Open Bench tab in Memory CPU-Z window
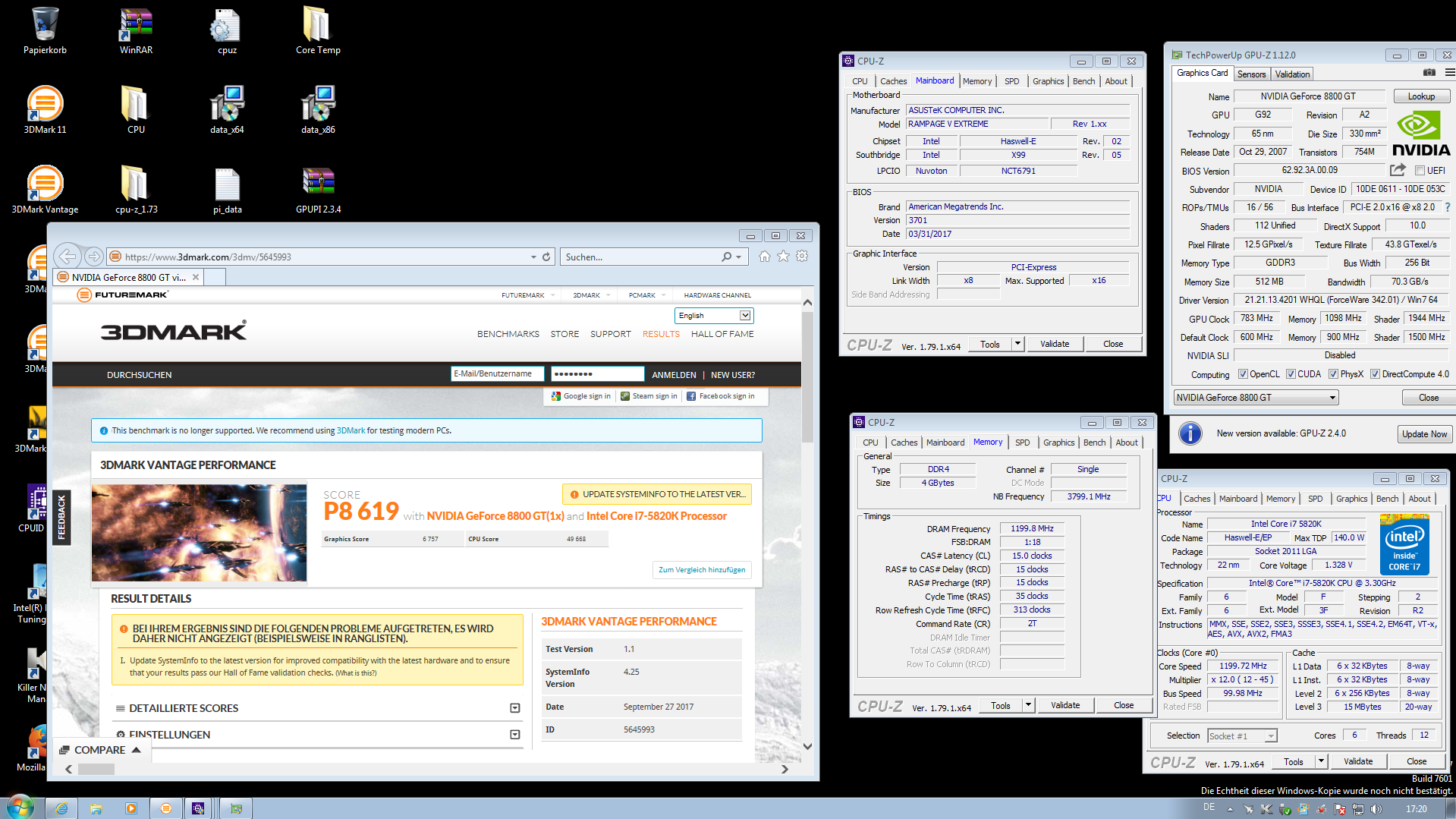Viewport: 1456px width, 819px height. 1094,443
